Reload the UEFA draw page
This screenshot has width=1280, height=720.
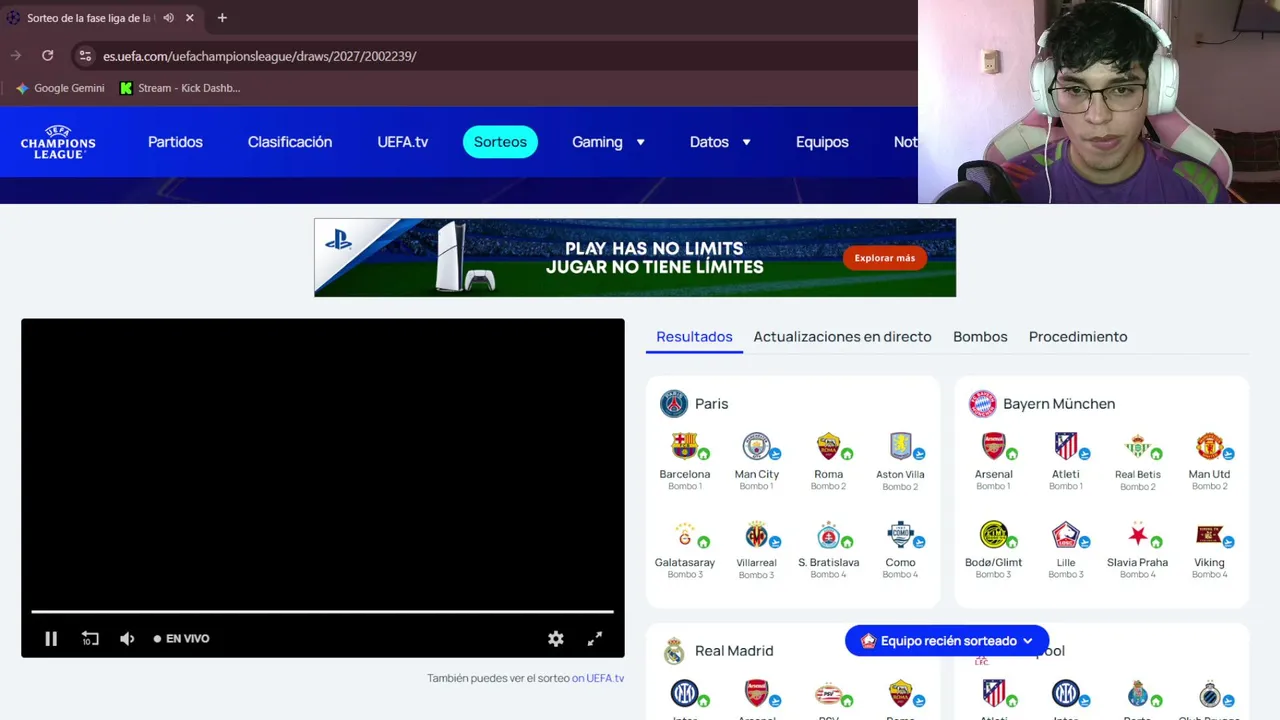pyautogui.click(x=47, y=56)
